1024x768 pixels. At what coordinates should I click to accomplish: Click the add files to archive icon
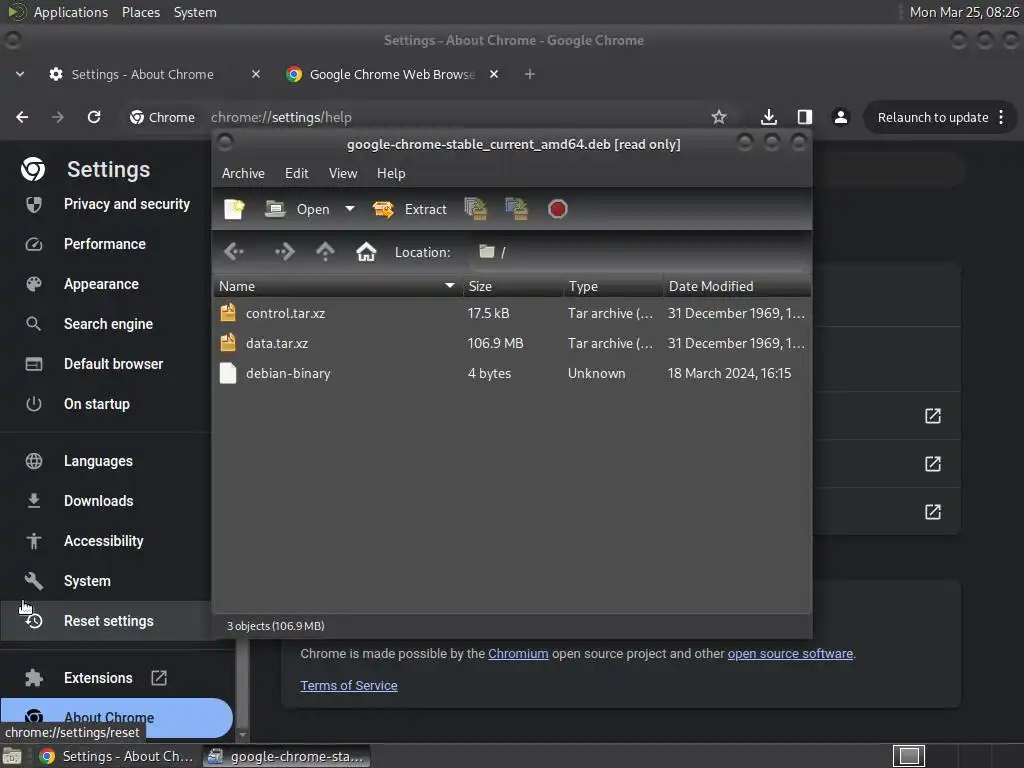tap(476, 209)
